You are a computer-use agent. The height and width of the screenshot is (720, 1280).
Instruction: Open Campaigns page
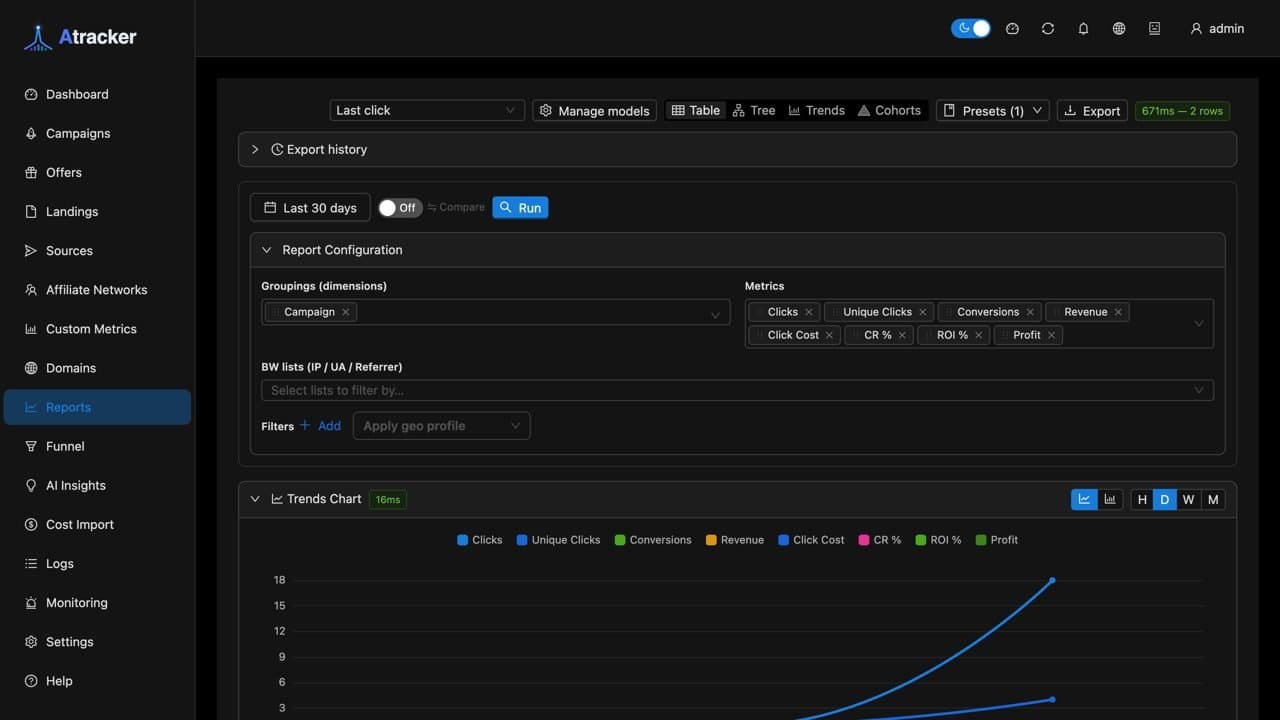(x=97, y=133)
